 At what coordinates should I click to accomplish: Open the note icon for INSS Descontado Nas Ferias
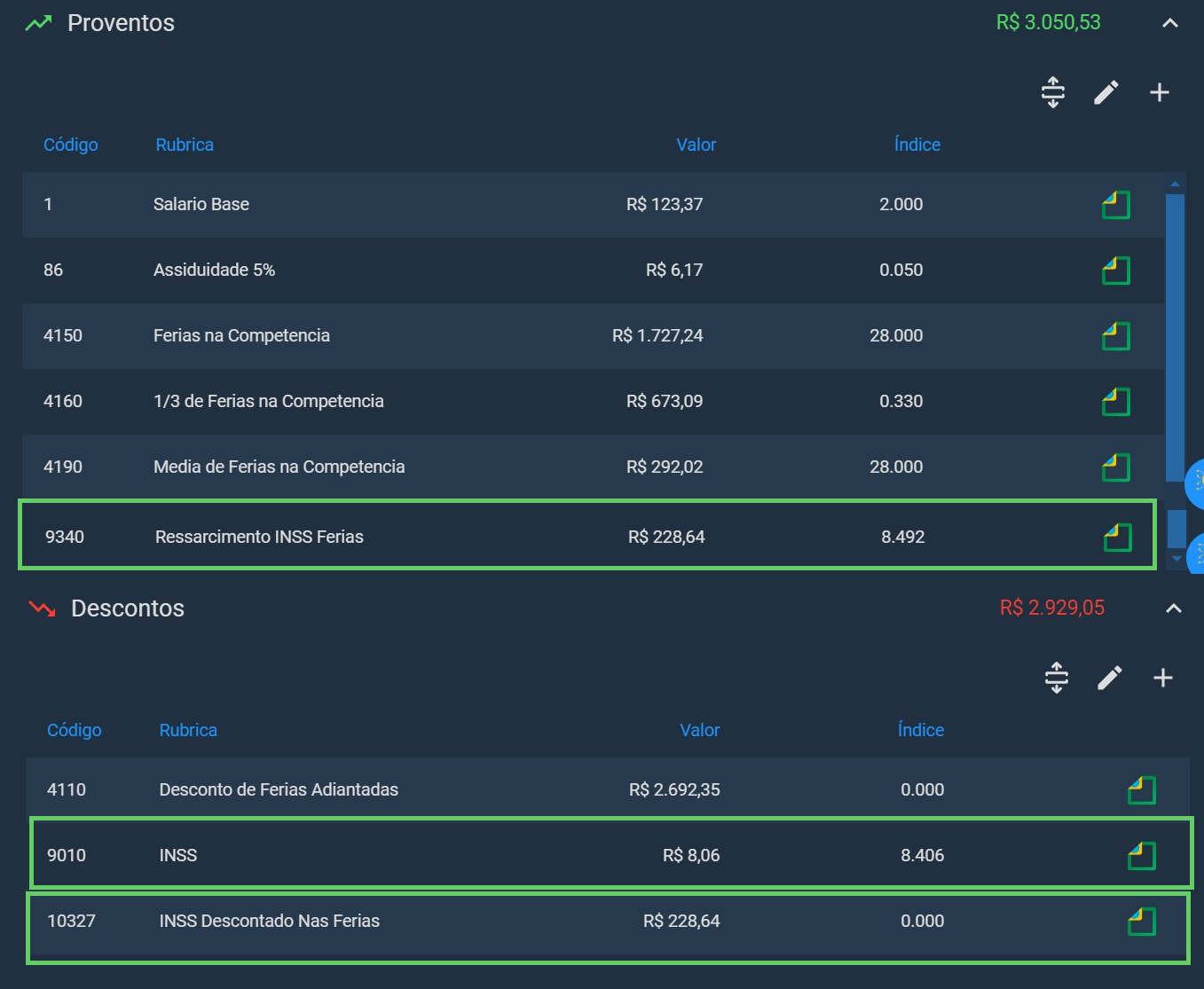(x=1142, y=922)
